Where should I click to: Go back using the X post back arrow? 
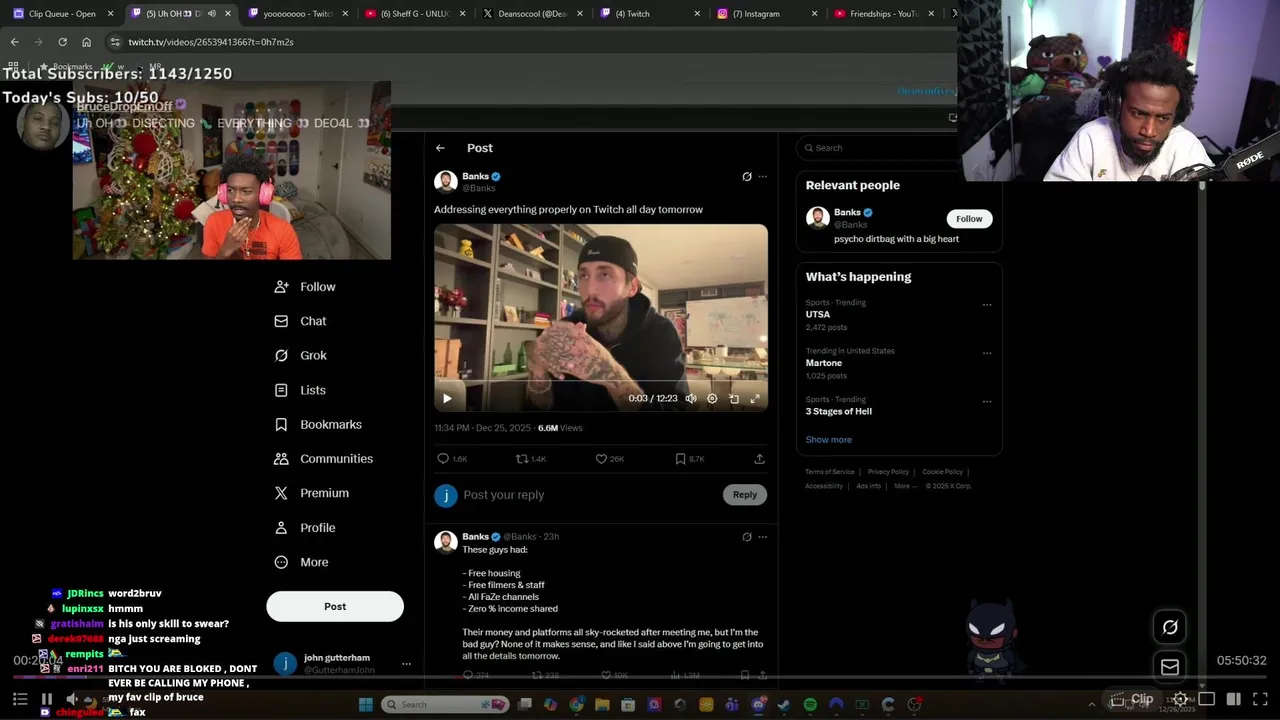[x=440, y=148]
